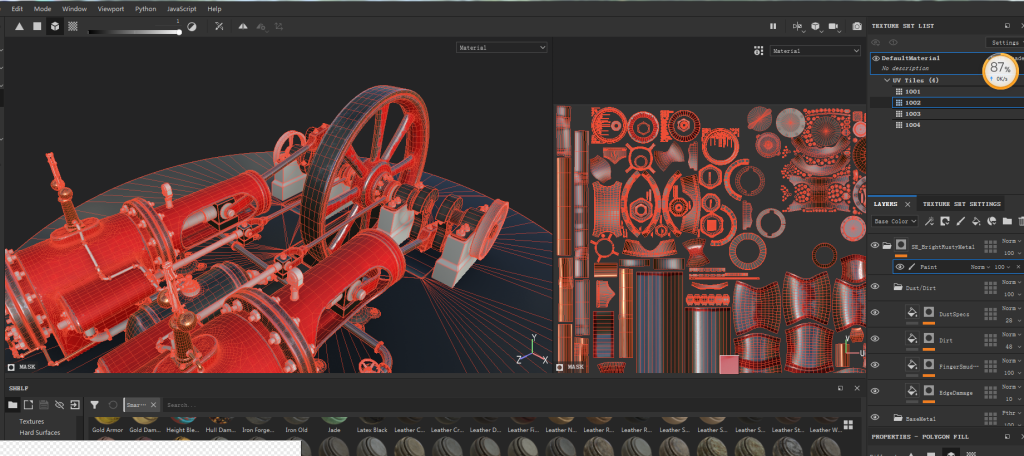1024x456 pixels.
Task: Select Hard Surfaces category in Shelf
Action: point(40,432)
